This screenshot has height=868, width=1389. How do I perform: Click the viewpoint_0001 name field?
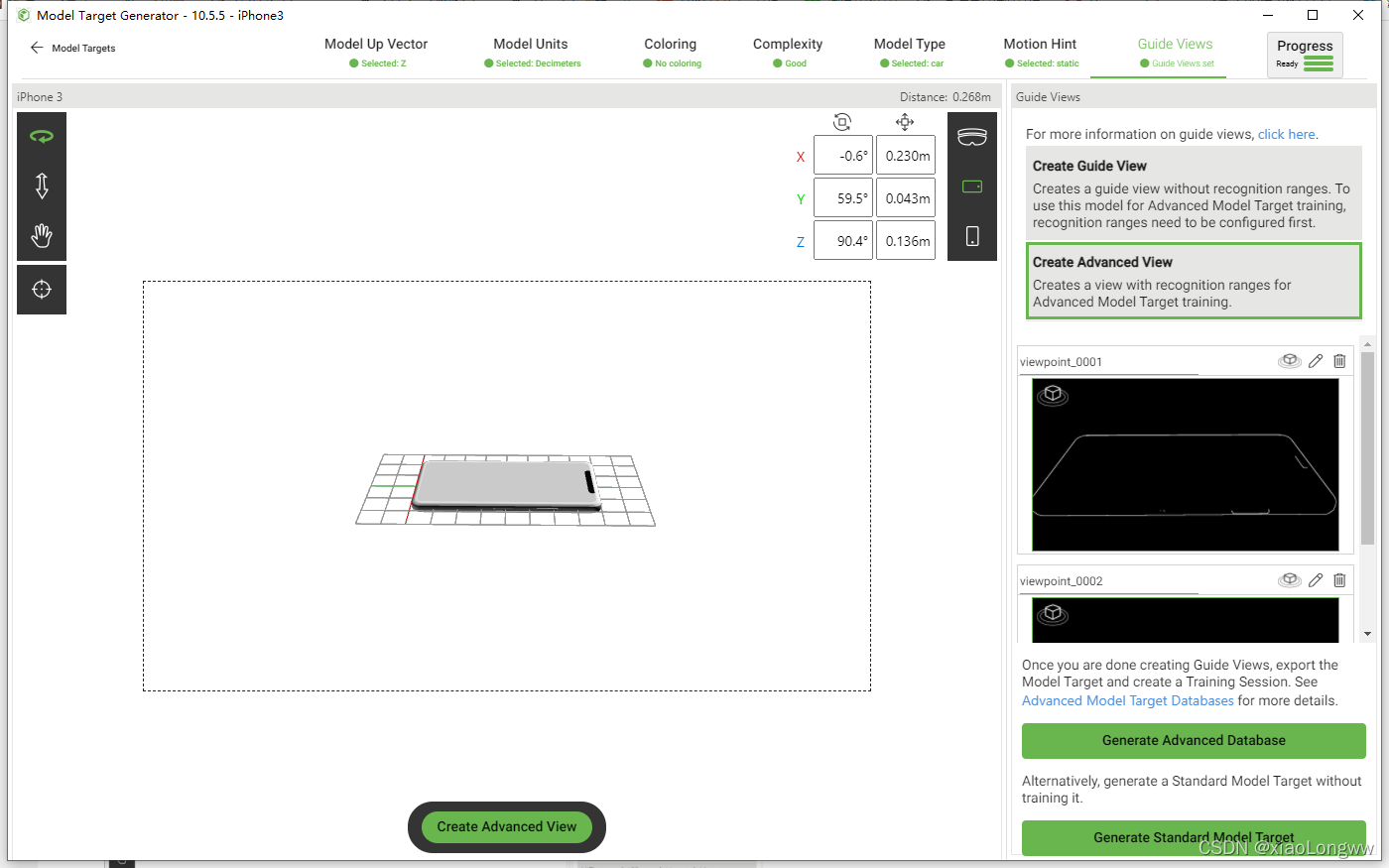pyautogui.click(x=1108, y=362)
